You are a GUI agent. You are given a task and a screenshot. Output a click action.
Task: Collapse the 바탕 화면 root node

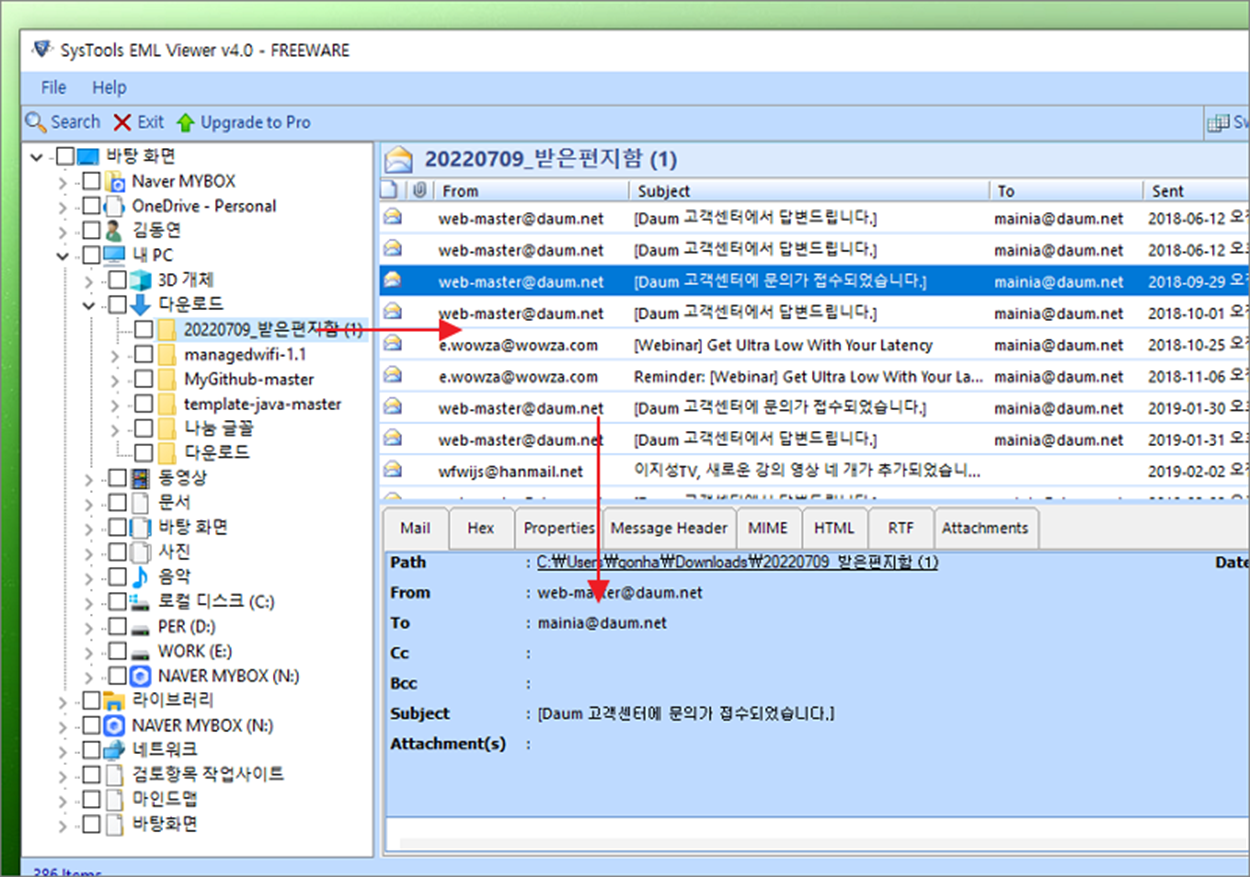(x=37, y=156)
